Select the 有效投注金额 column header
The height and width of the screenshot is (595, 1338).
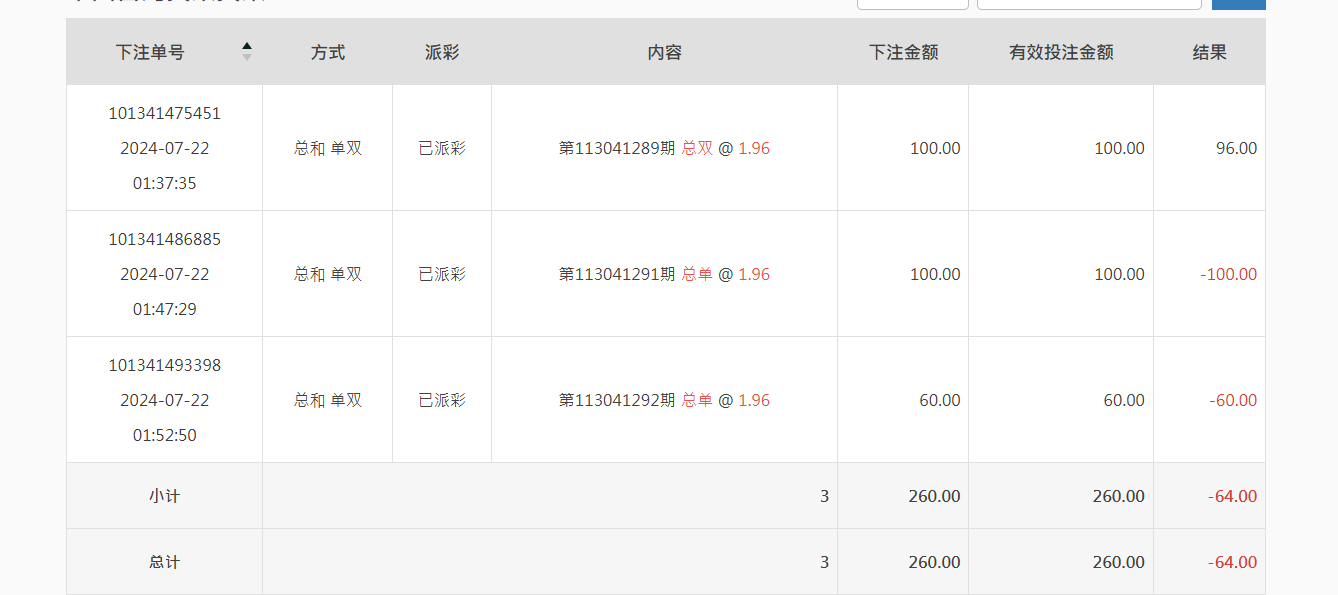pos(1061,53)
